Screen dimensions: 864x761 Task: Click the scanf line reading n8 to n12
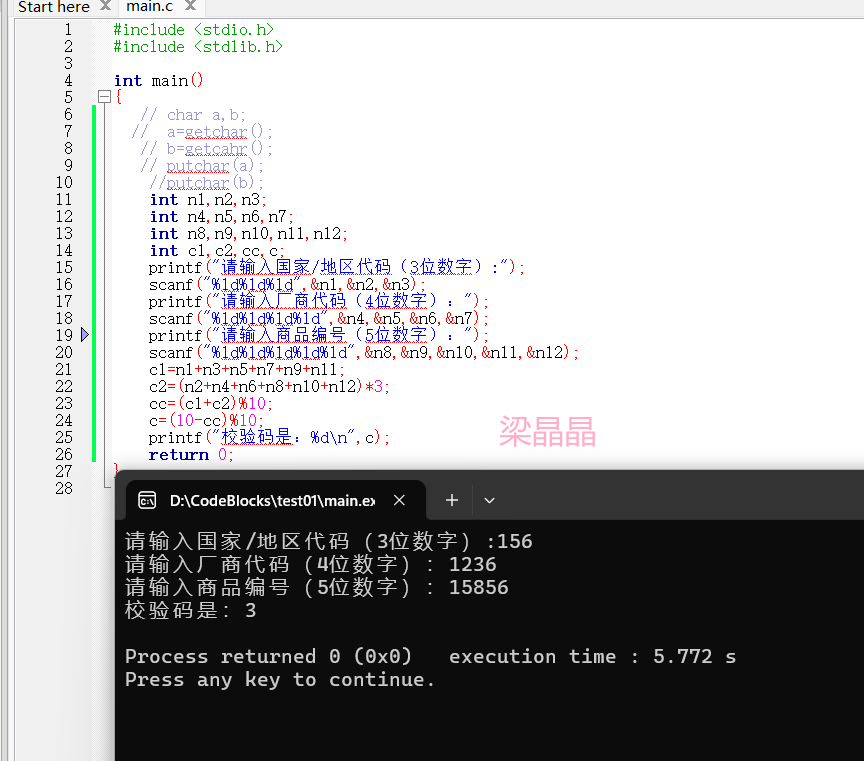tap(364, 352)
